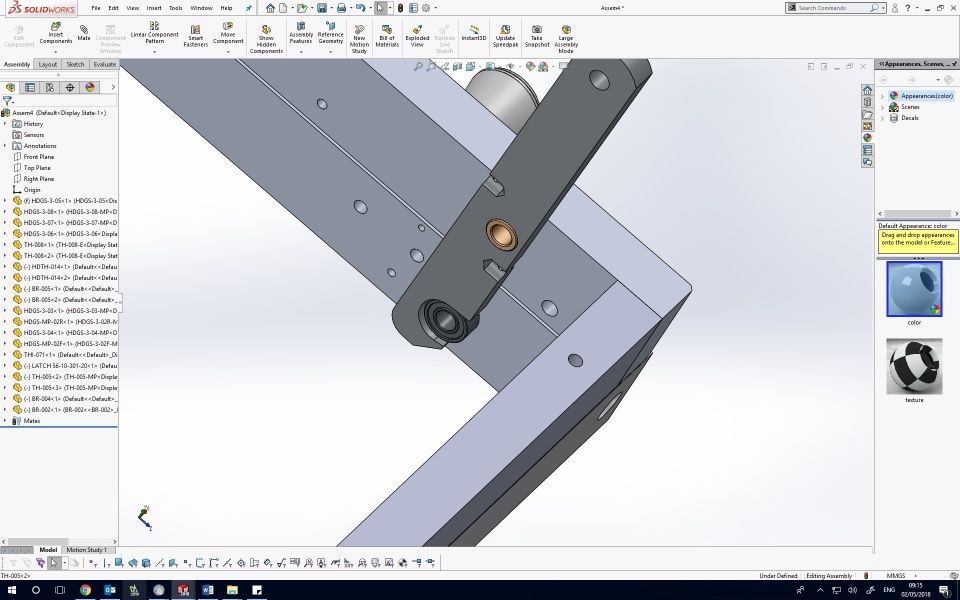Open Appearances task pane tab icon
960x600 pixels.
point(867,138)
